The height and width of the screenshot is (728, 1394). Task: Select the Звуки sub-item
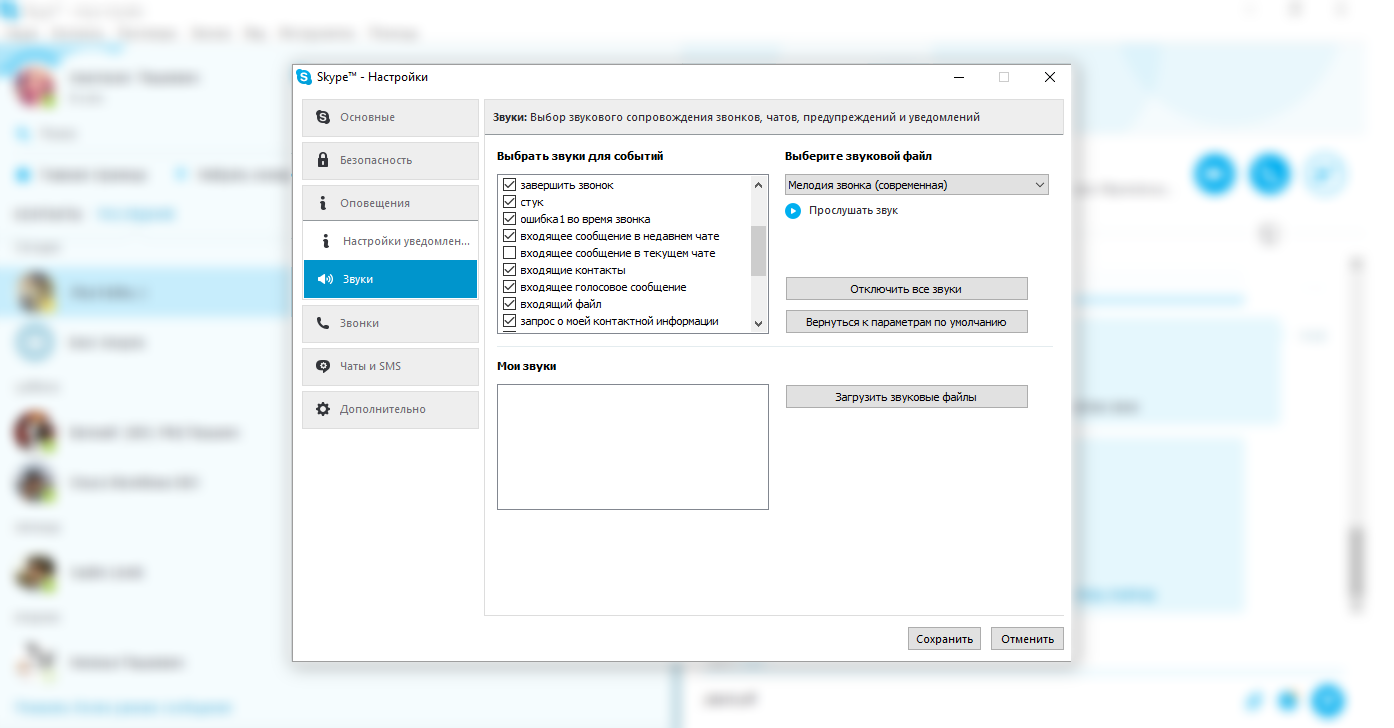pos(391,279)
